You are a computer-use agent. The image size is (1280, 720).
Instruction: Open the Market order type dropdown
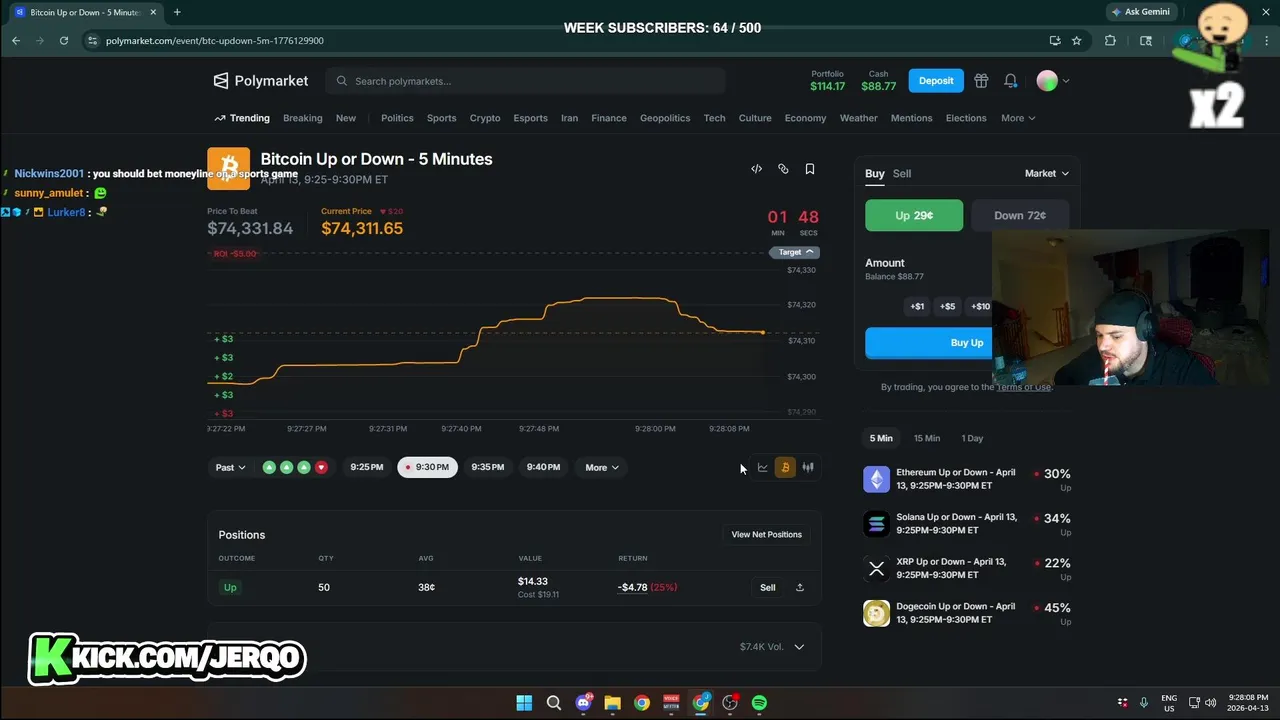coord(1047,173)
